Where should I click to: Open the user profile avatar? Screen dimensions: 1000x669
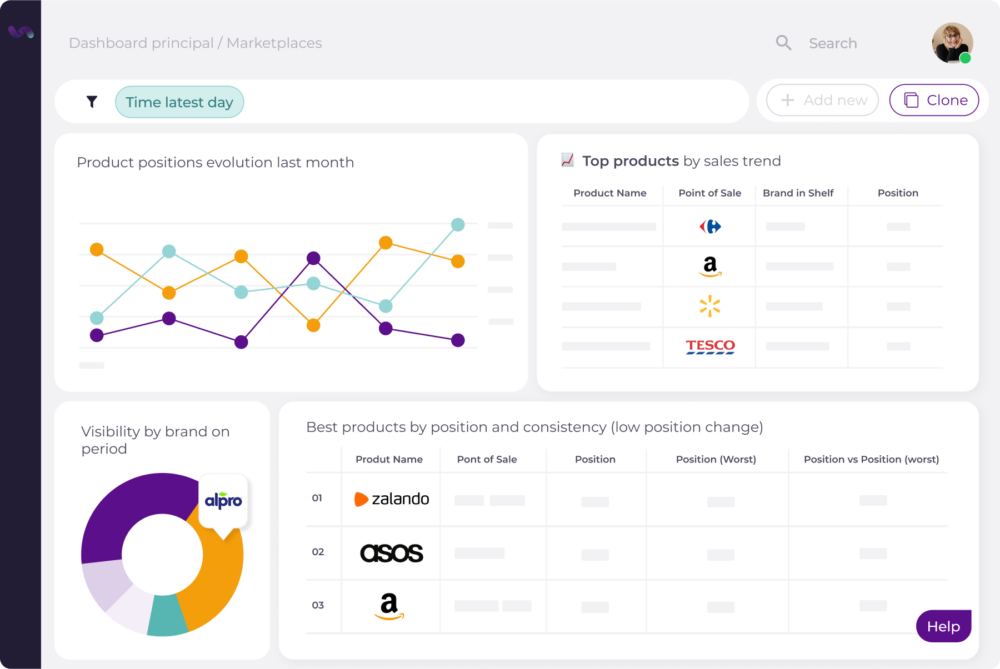[952, 43]
